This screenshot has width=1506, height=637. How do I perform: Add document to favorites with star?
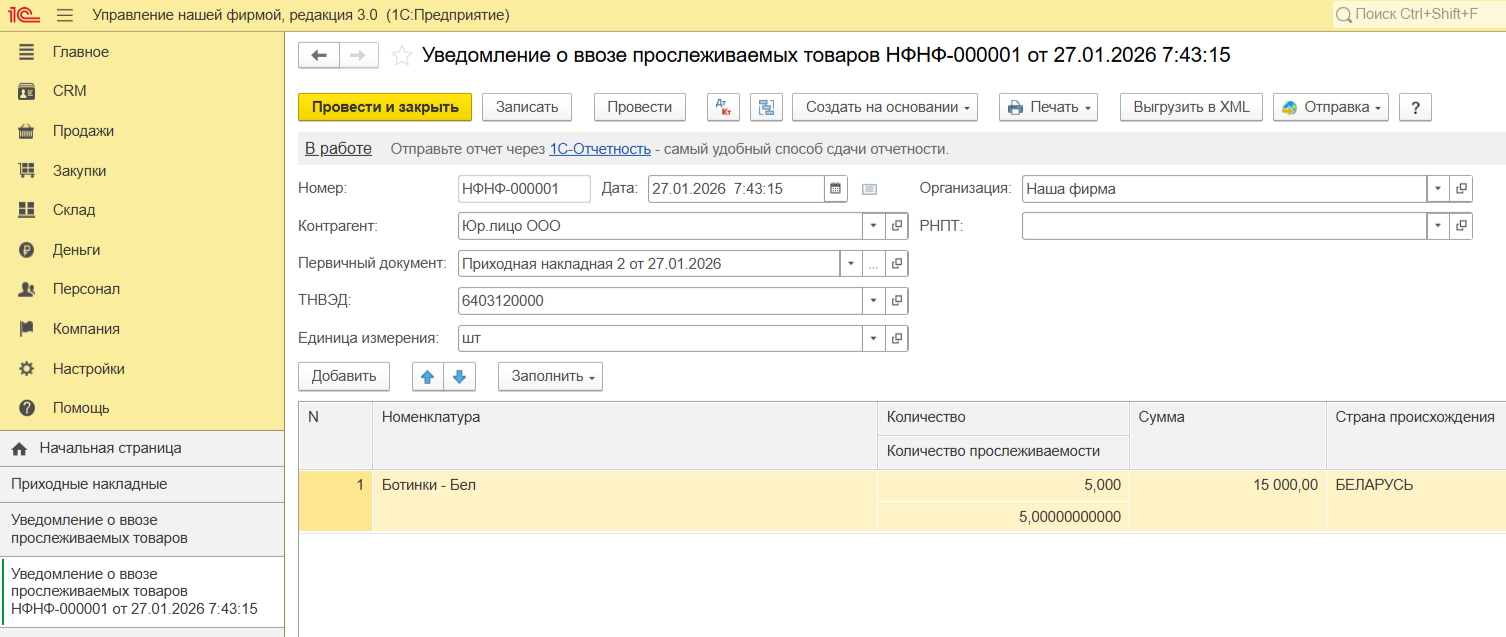click(x=402, y=56)
